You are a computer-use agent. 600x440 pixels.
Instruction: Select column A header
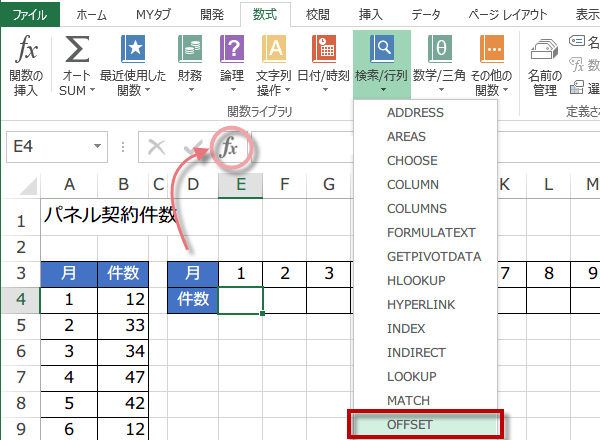[69, 185]
